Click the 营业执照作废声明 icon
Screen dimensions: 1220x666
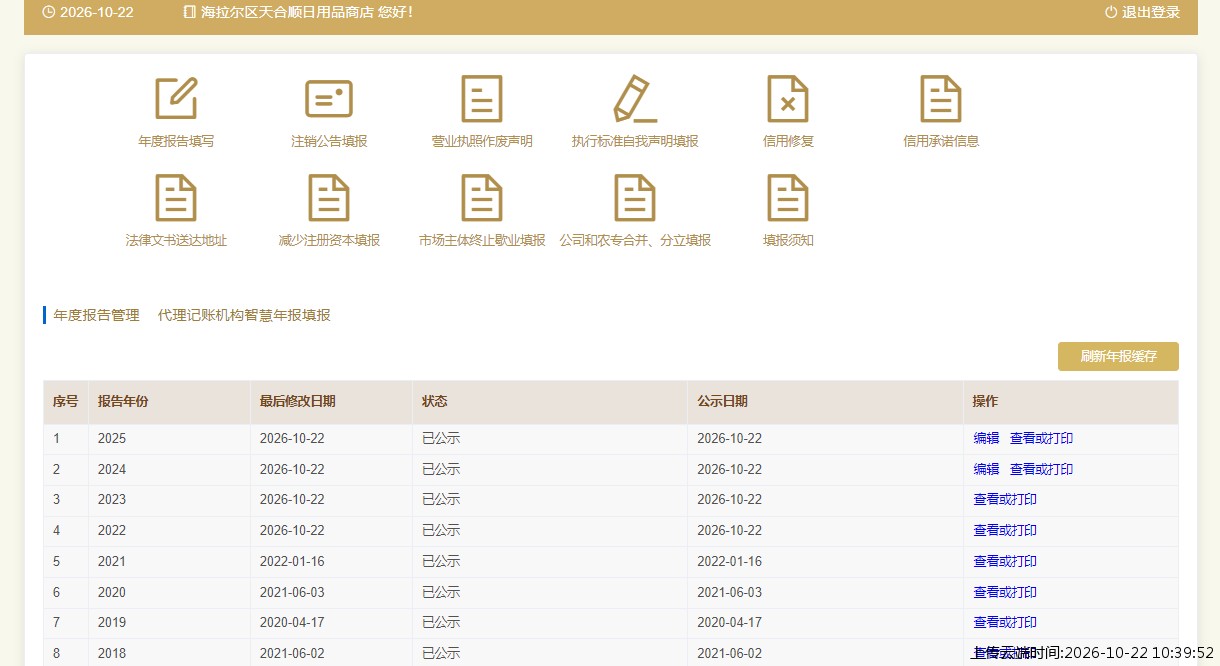pos(482,99)
